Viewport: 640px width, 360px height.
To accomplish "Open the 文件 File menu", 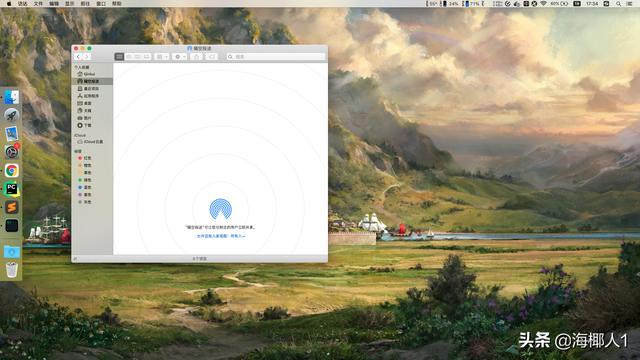I will pyautogui.click(x=38, y=4).
